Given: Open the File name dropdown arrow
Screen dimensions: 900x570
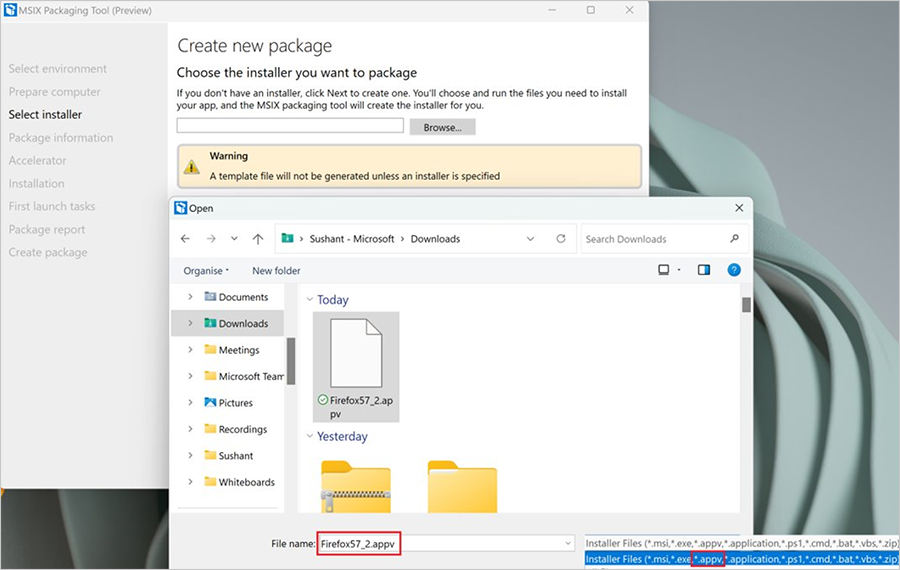Looking at the screenshot, I should coord(568,543).
